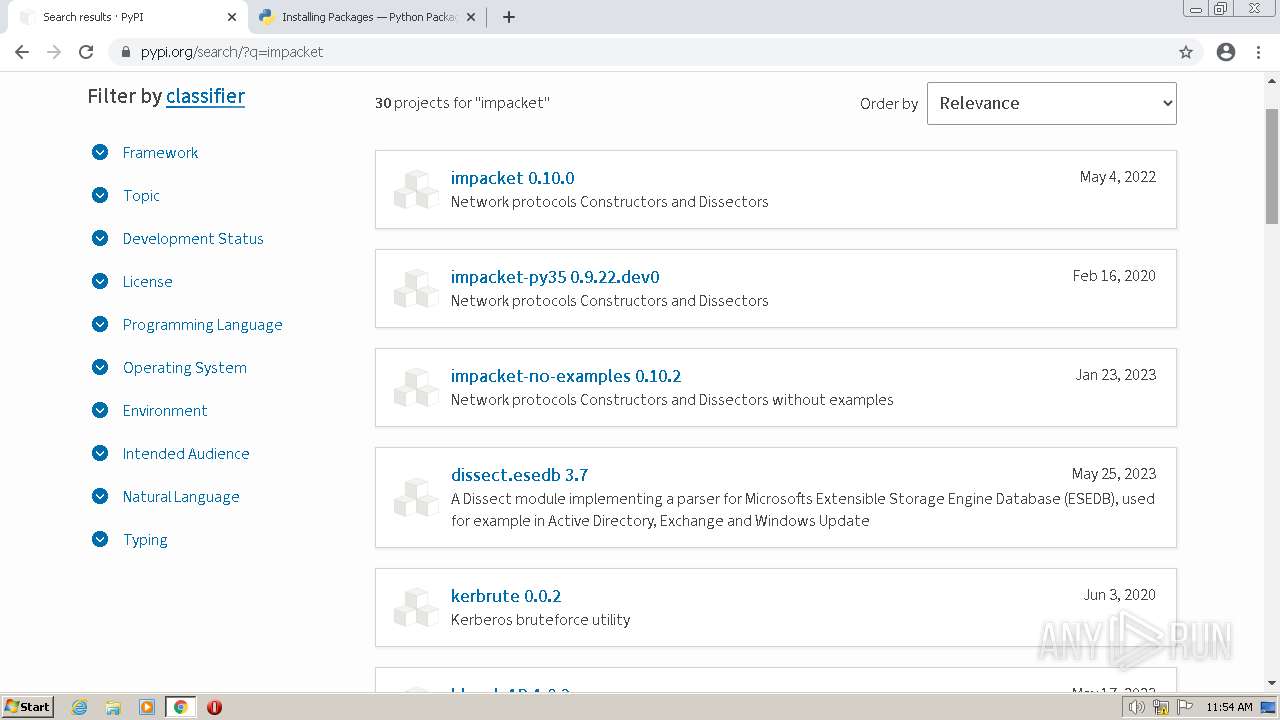
Task: Open the Windows Start menu
Action: [x=28, y=706]
